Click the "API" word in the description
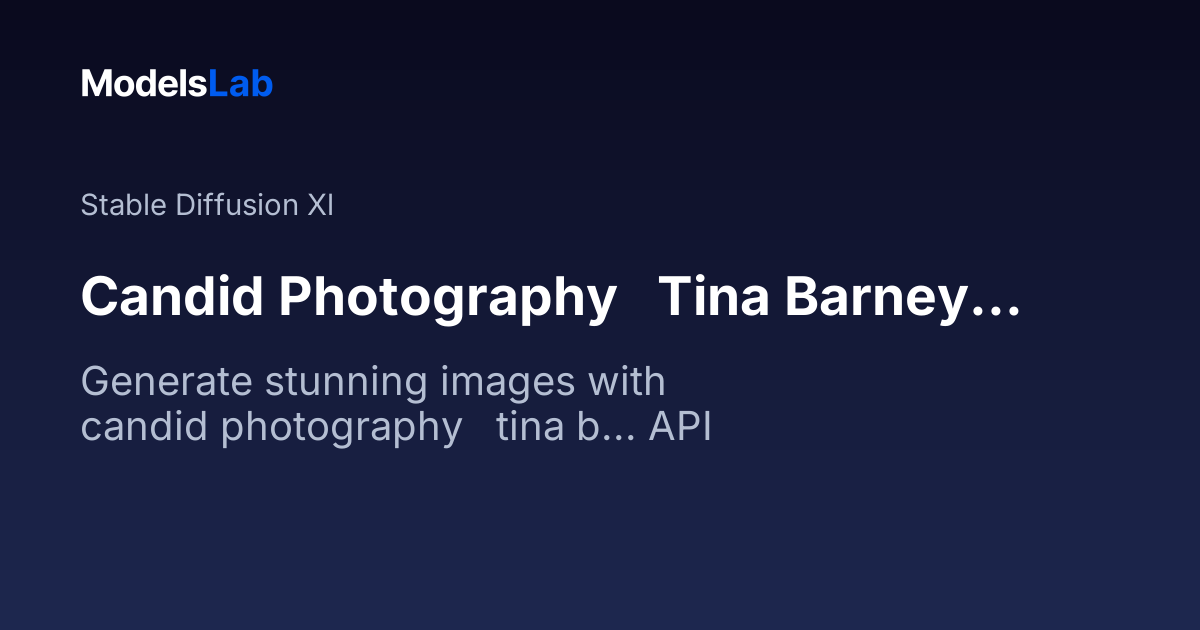The image size is (1200, 630). [679, 428]
